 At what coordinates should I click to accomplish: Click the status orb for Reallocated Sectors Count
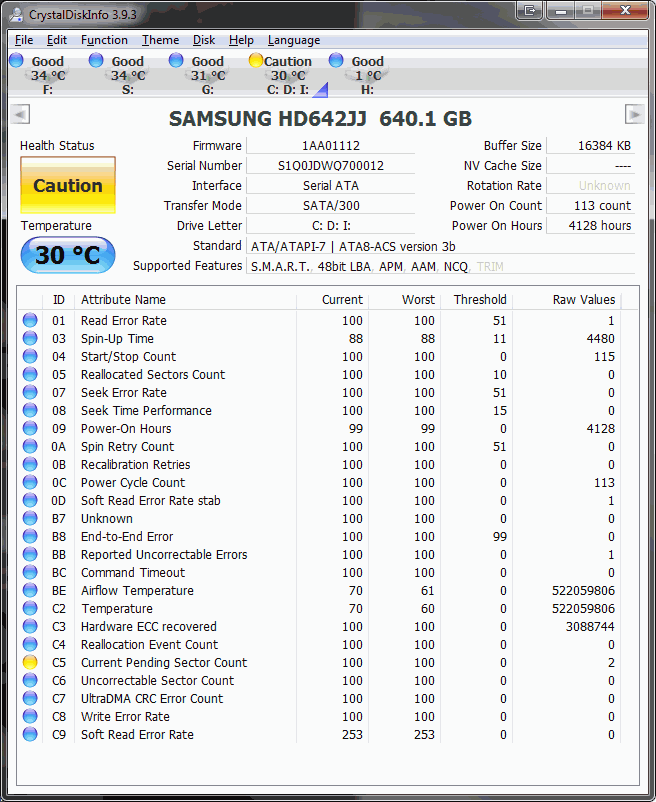pos(30,374)
